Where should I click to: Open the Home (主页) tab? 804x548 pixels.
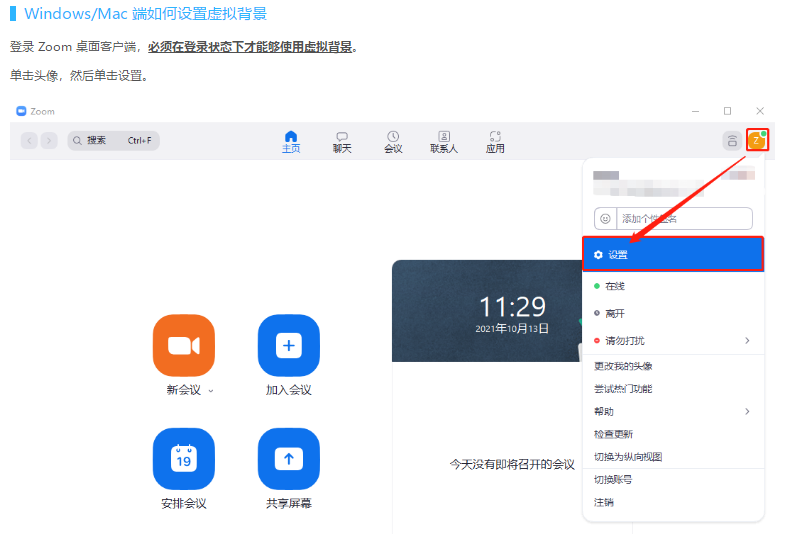291,141
